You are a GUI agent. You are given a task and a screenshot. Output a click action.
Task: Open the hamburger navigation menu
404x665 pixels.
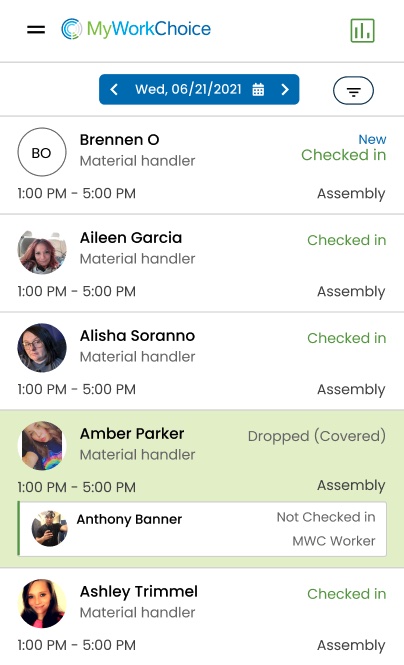click(x=36, y=30)
